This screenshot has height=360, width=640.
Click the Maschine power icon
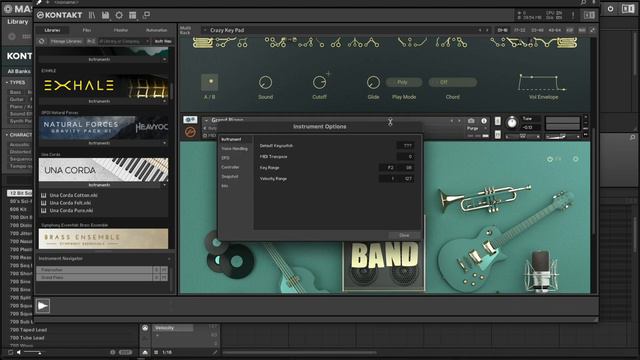(610, 9)
